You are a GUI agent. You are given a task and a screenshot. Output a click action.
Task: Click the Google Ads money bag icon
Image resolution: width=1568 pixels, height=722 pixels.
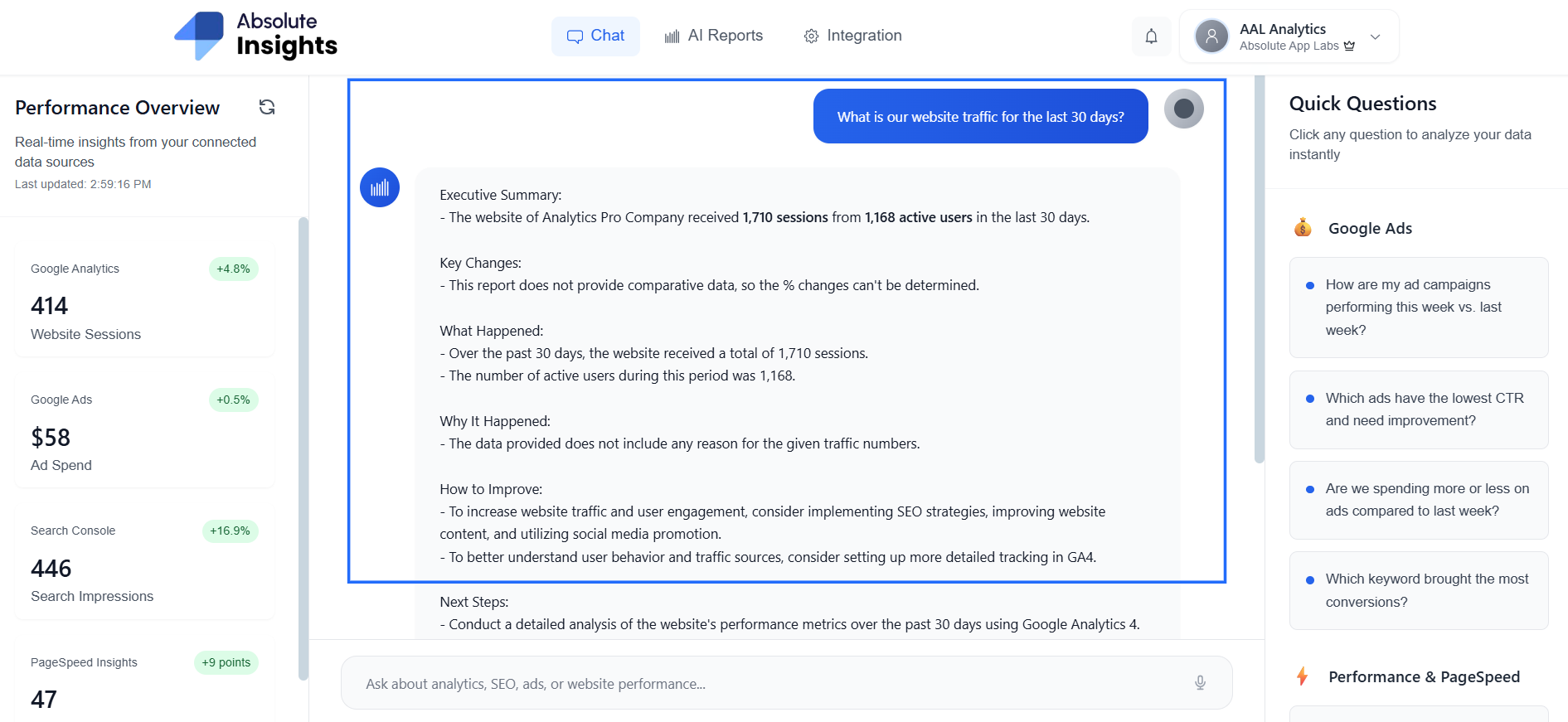click(x=1303, y=228)
